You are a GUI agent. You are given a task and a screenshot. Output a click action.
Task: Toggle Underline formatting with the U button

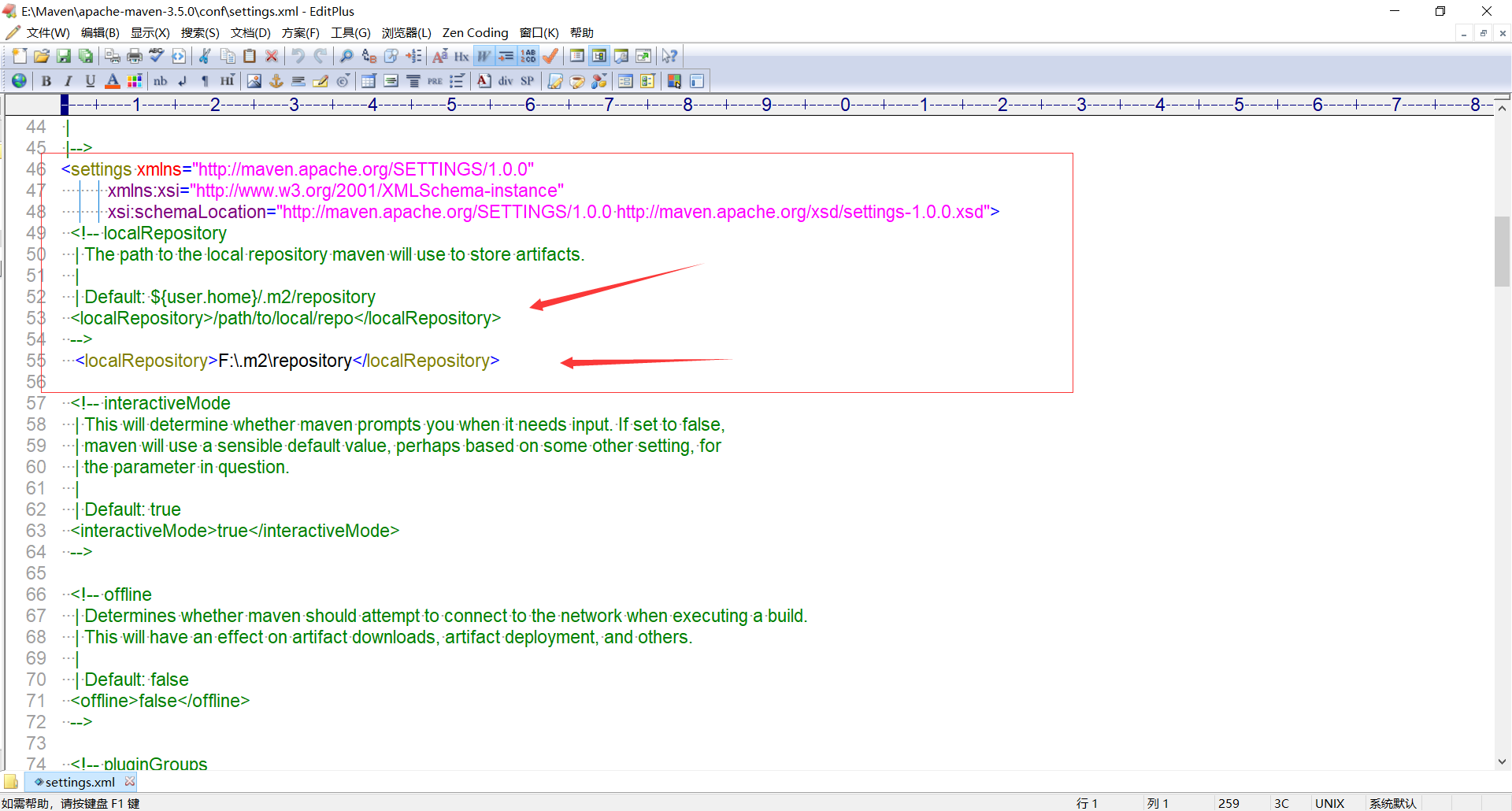(x=91, y=80)
